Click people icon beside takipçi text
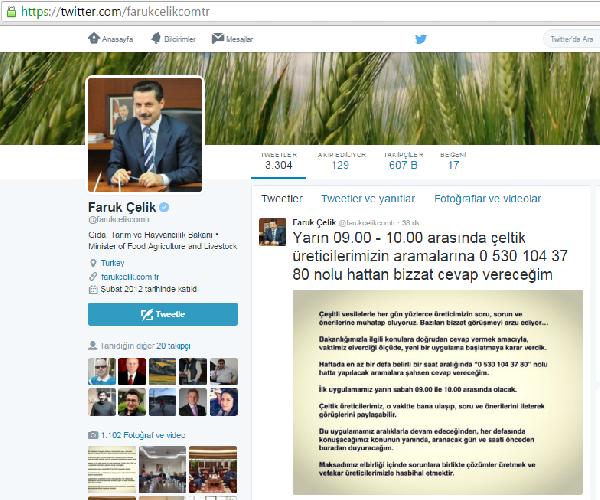This screenshot has width=600, height=500. [93, 346]
